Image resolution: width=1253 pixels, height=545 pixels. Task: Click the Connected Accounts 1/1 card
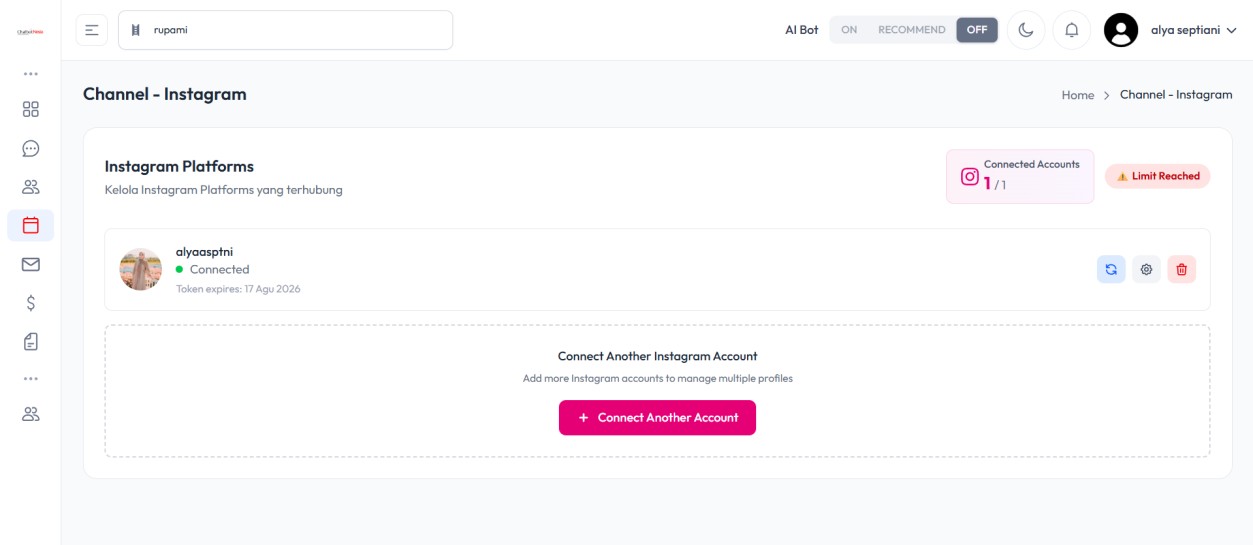click(1020, 177)
